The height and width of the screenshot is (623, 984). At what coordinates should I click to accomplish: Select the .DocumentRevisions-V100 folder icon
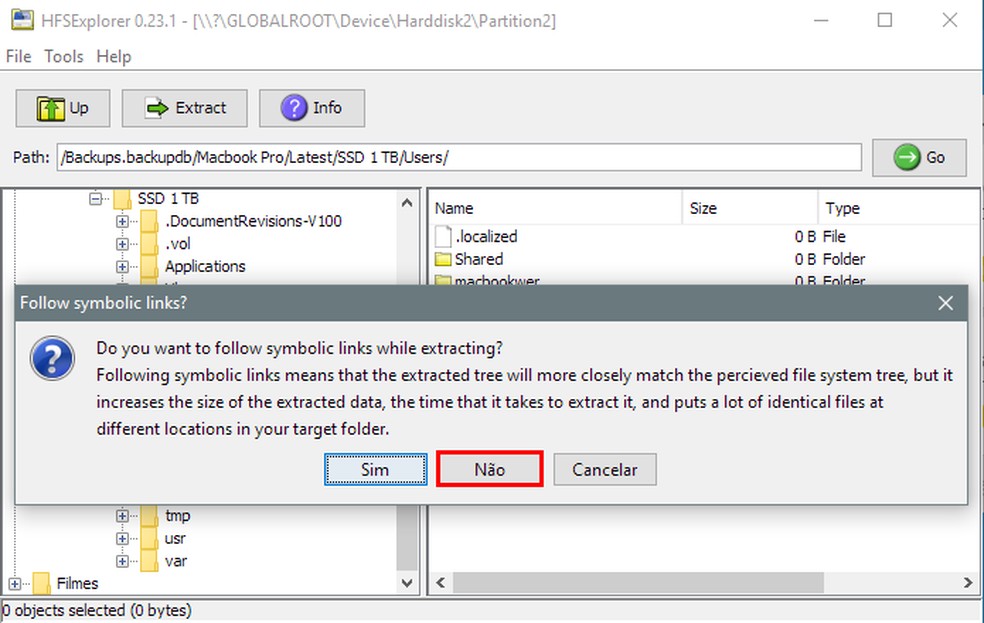149,221
